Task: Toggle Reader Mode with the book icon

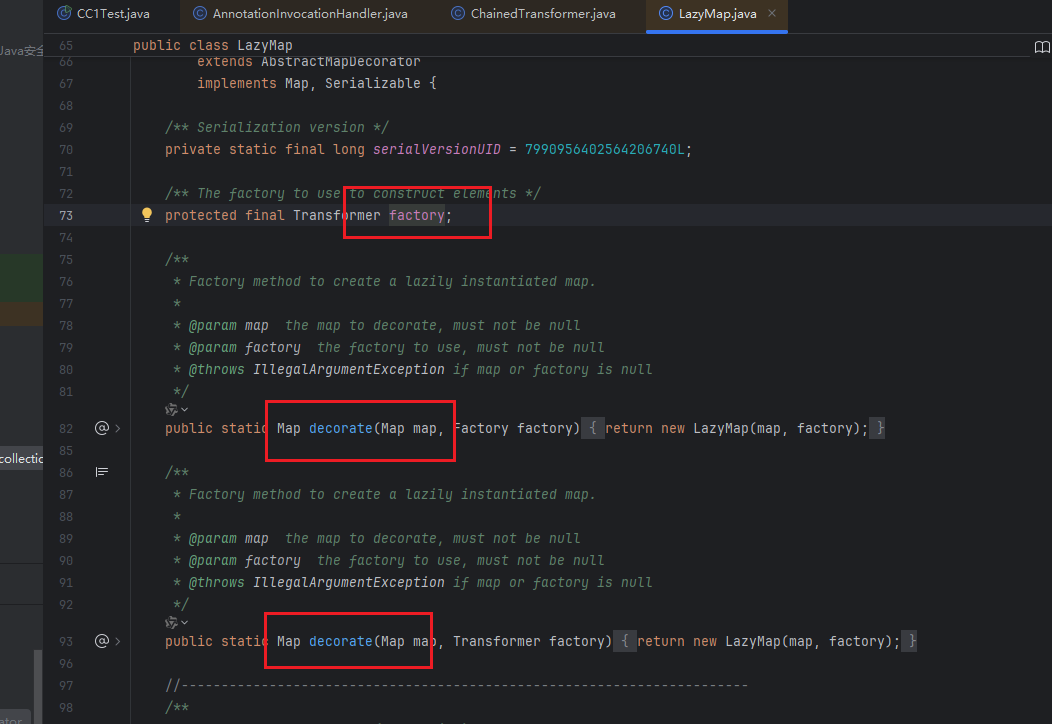Action: pyautogui.click(x=1042, y=47)
